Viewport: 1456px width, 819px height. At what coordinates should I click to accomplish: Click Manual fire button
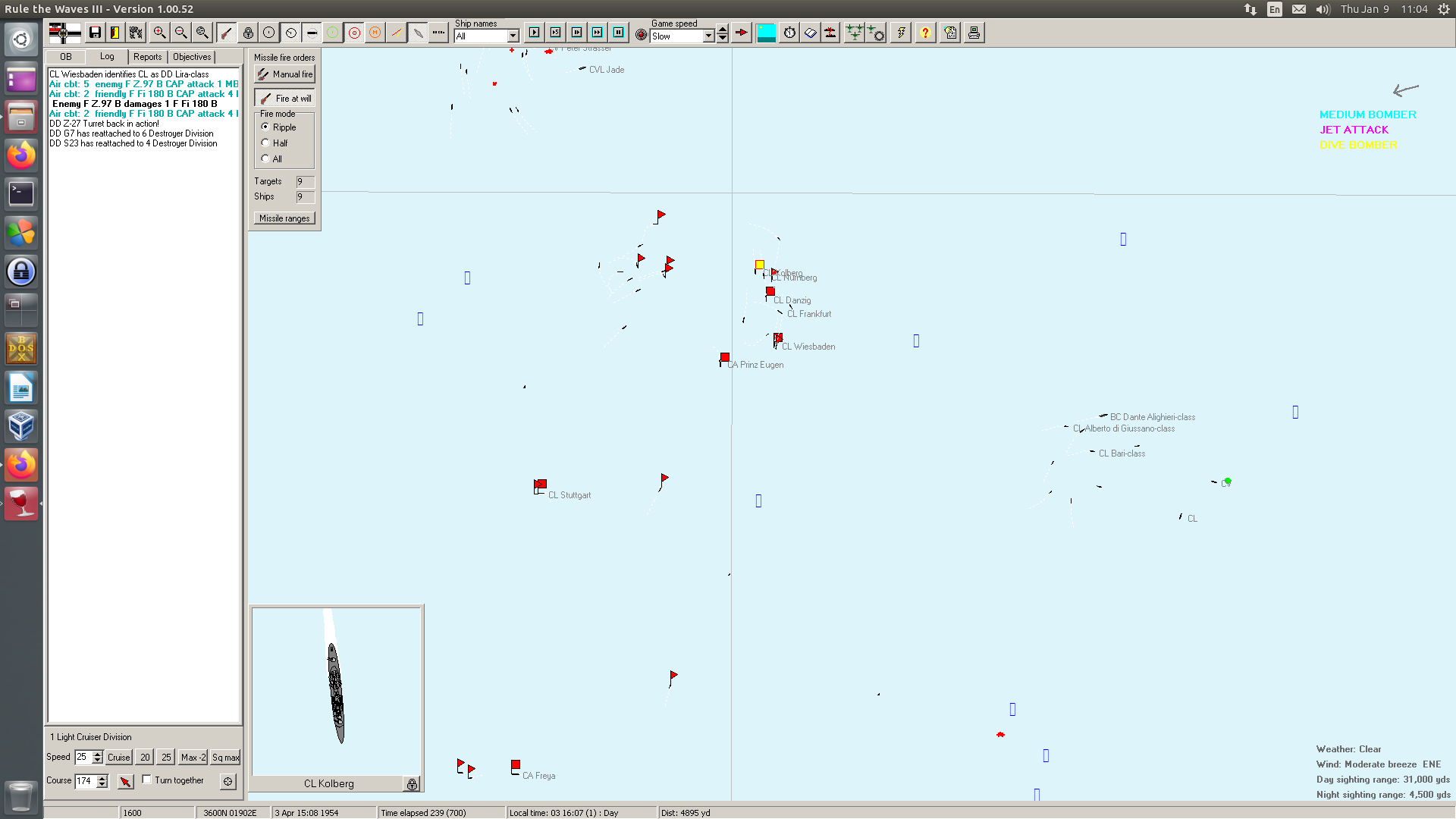(x=284, y=74)
